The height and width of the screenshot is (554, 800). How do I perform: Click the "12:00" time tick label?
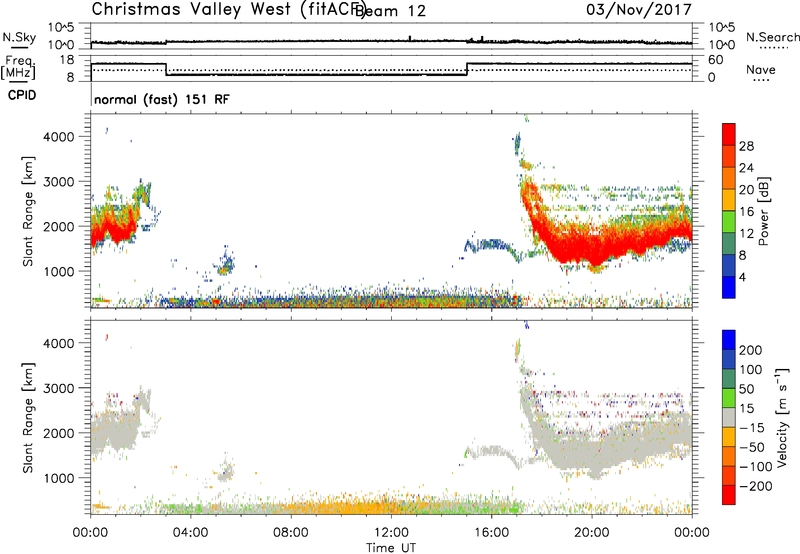391,533
